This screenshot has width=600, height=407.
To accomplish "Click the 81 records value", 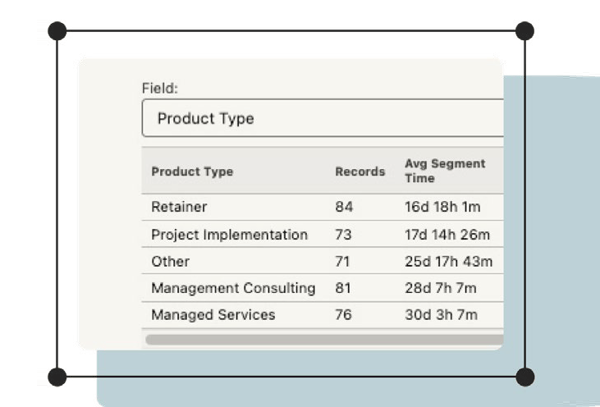I will pyautogui.click(x=343, y=288).
